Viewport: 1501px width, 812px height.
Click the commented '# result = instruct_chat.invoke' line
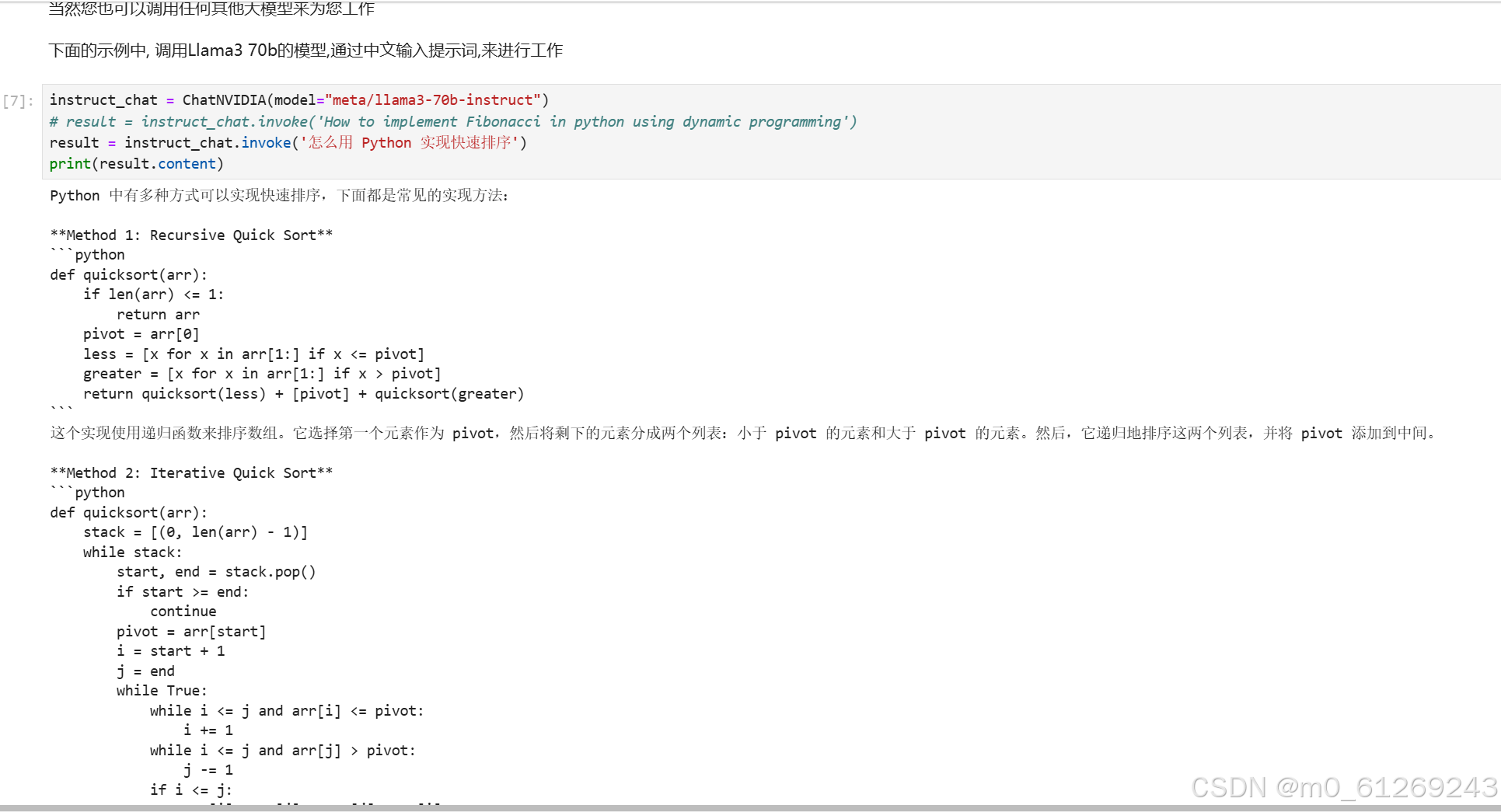click(x=453, y=122)
